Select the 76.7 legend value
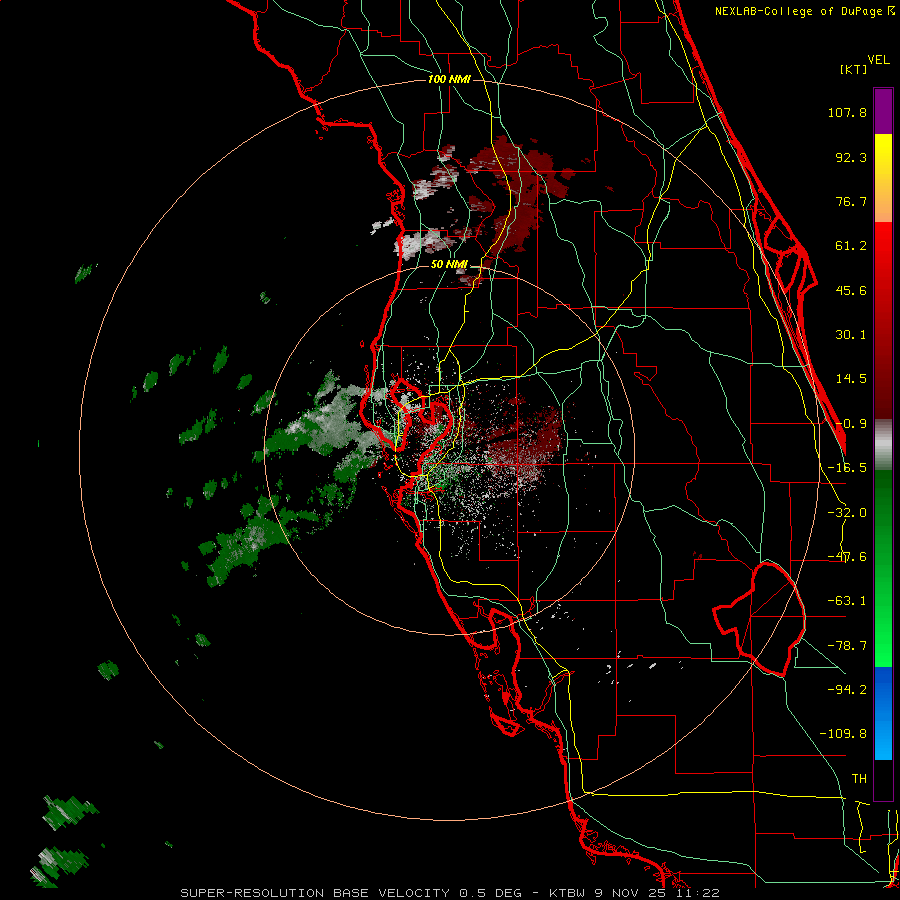Screen dimensions: 900x900 point(851,201)
